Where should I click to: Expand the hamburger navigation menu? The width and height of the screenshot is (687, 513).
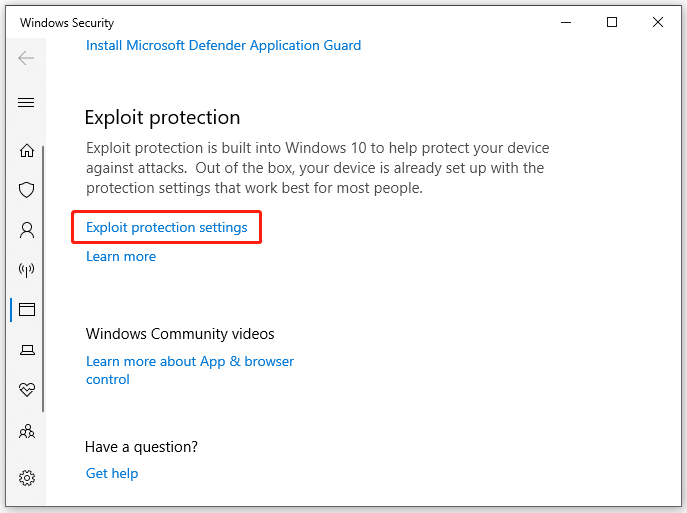click(x=26, y=102)
